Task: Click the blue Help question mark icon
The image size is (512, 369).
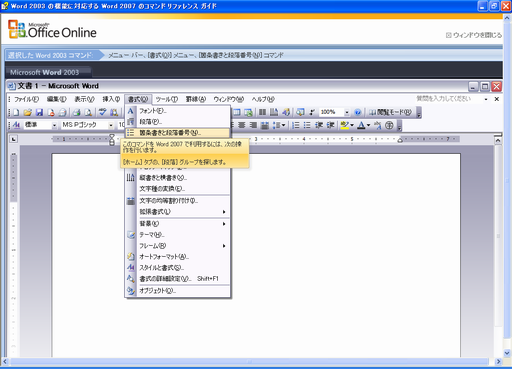Action: (358, 112)
